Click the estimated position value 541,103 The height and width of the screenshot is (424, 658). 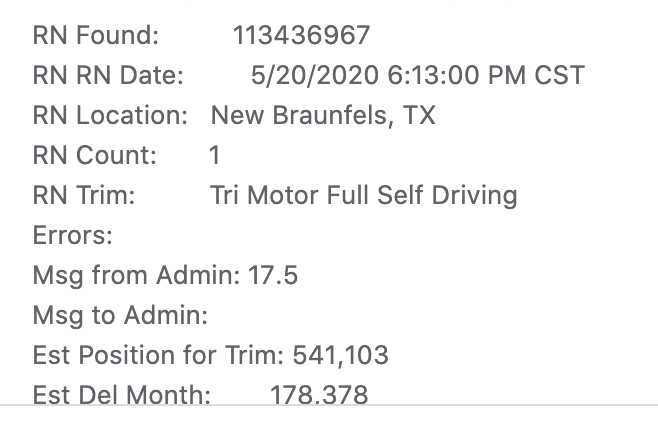[340, 356]
